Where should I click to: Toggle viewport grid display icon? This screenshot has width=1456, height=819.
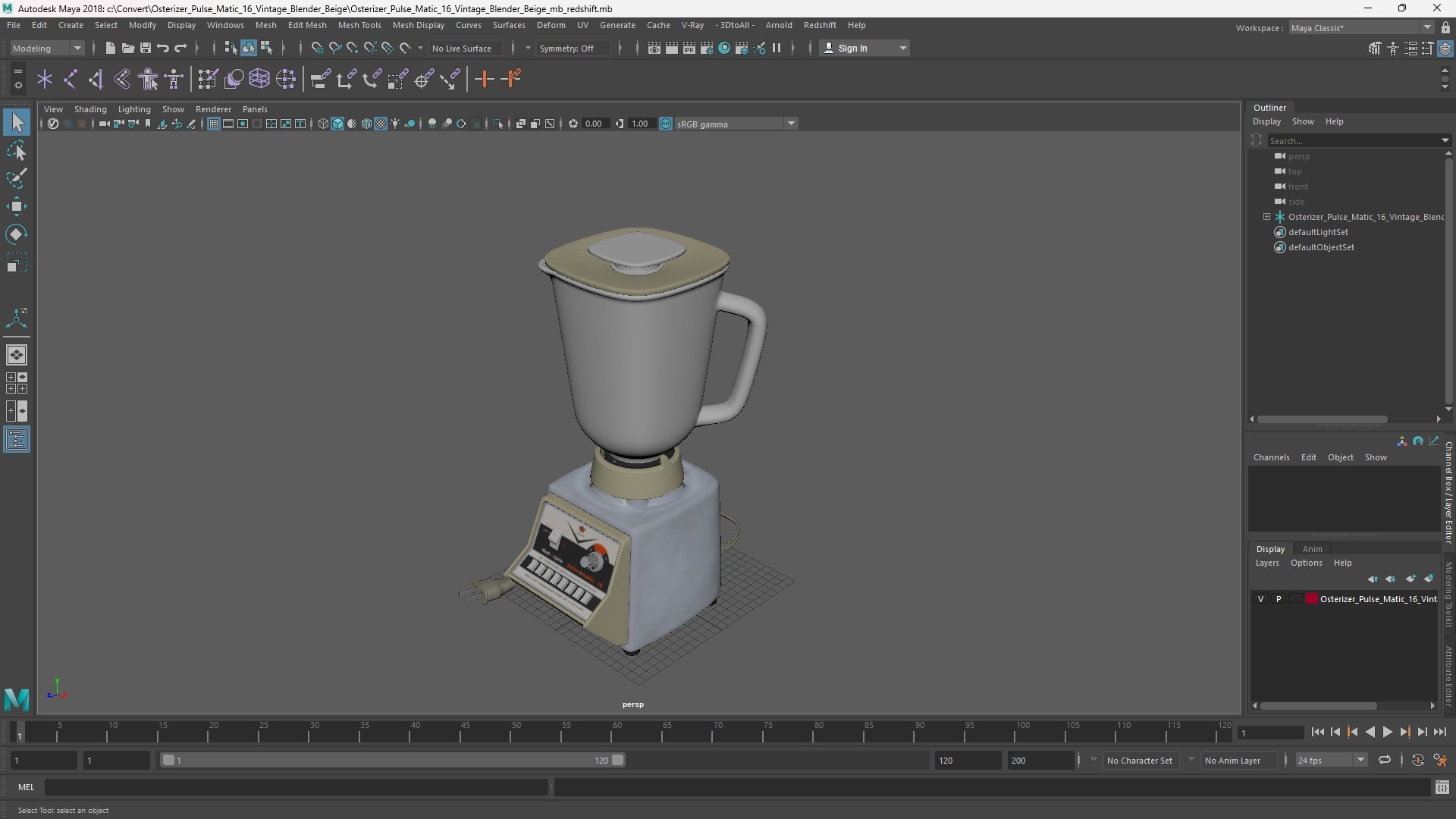[214, 124]
